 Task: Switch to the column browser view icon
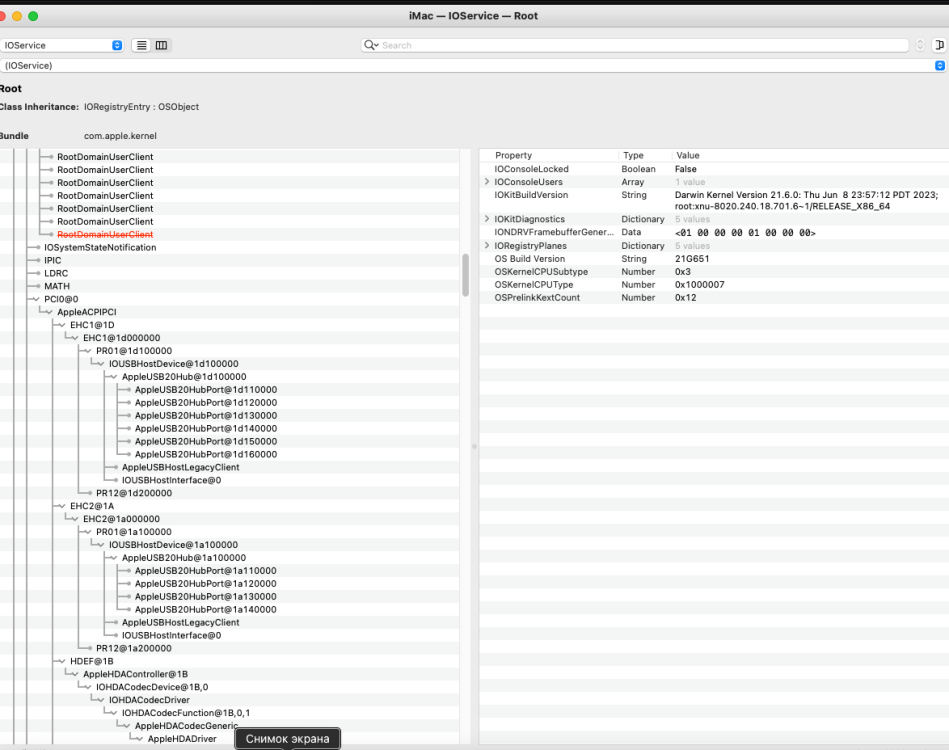162,45
